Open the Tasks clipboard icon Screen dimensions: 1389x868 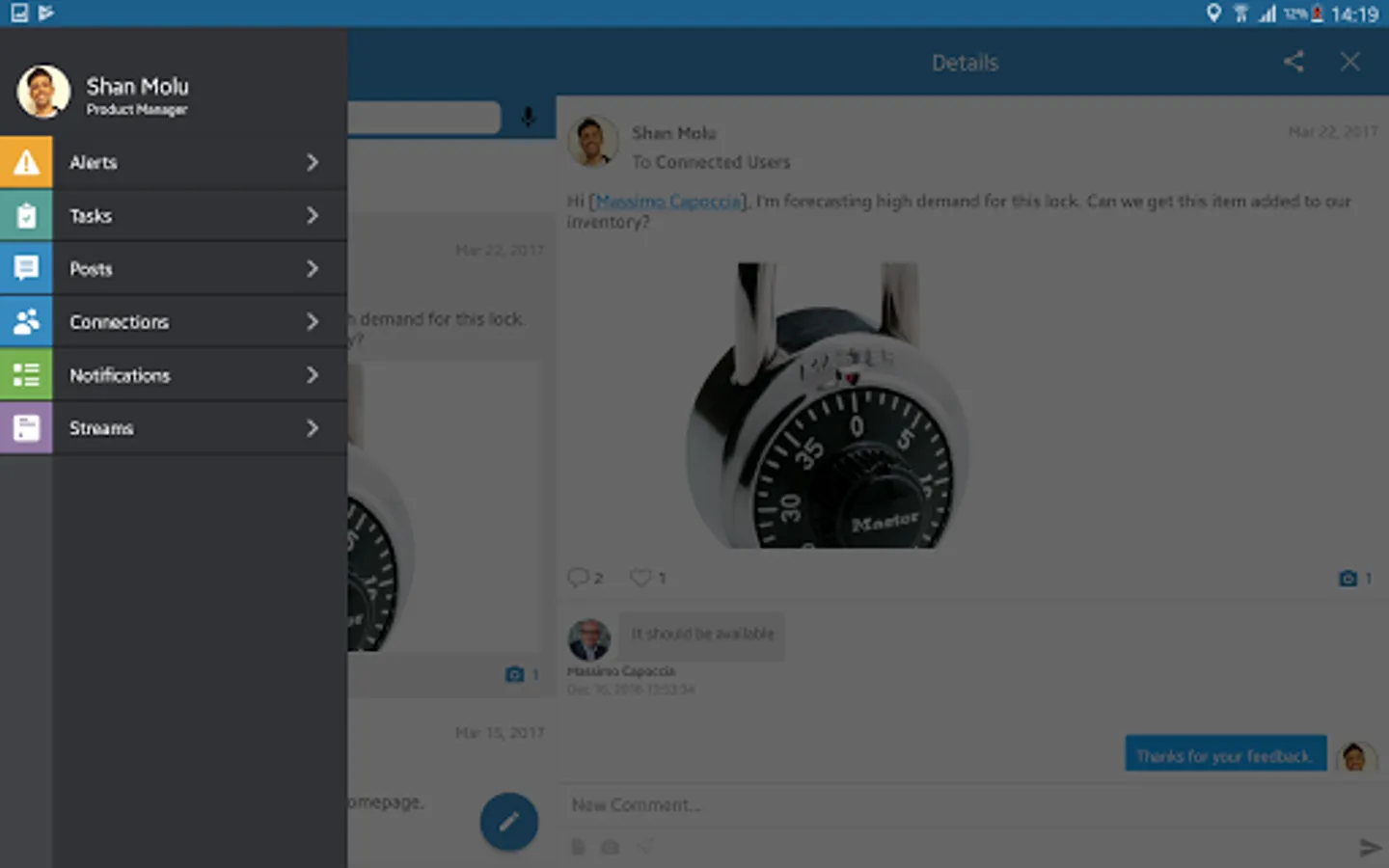(x=26, y=215)
